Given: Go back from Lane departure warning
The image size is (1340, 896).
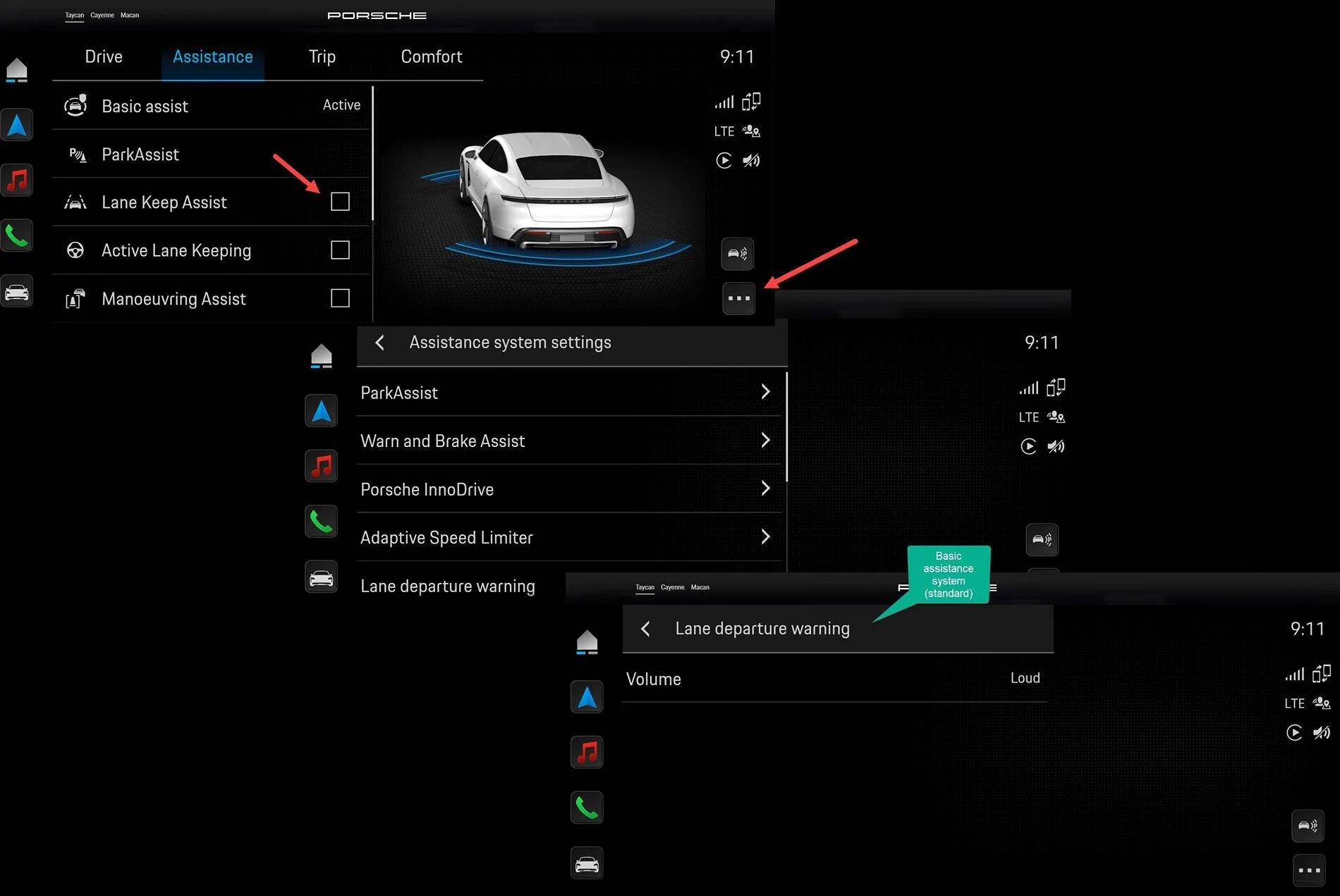Looking at the screenshot, I should (x=645, y=629).
